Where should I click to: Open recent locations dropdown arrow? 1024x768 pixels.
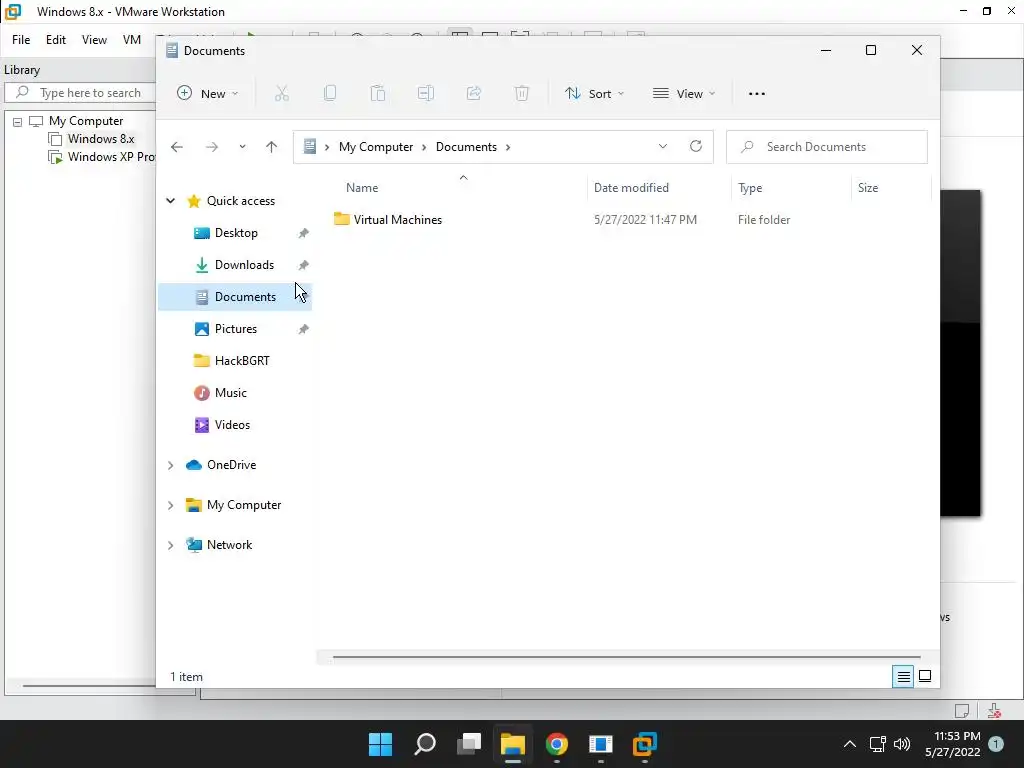pyautogui.click(x=242, y=147)
